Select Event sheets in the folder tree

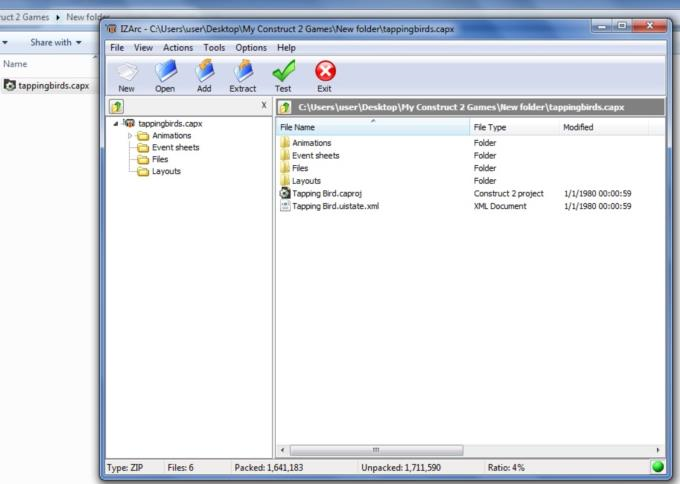[x=176, y=147]
